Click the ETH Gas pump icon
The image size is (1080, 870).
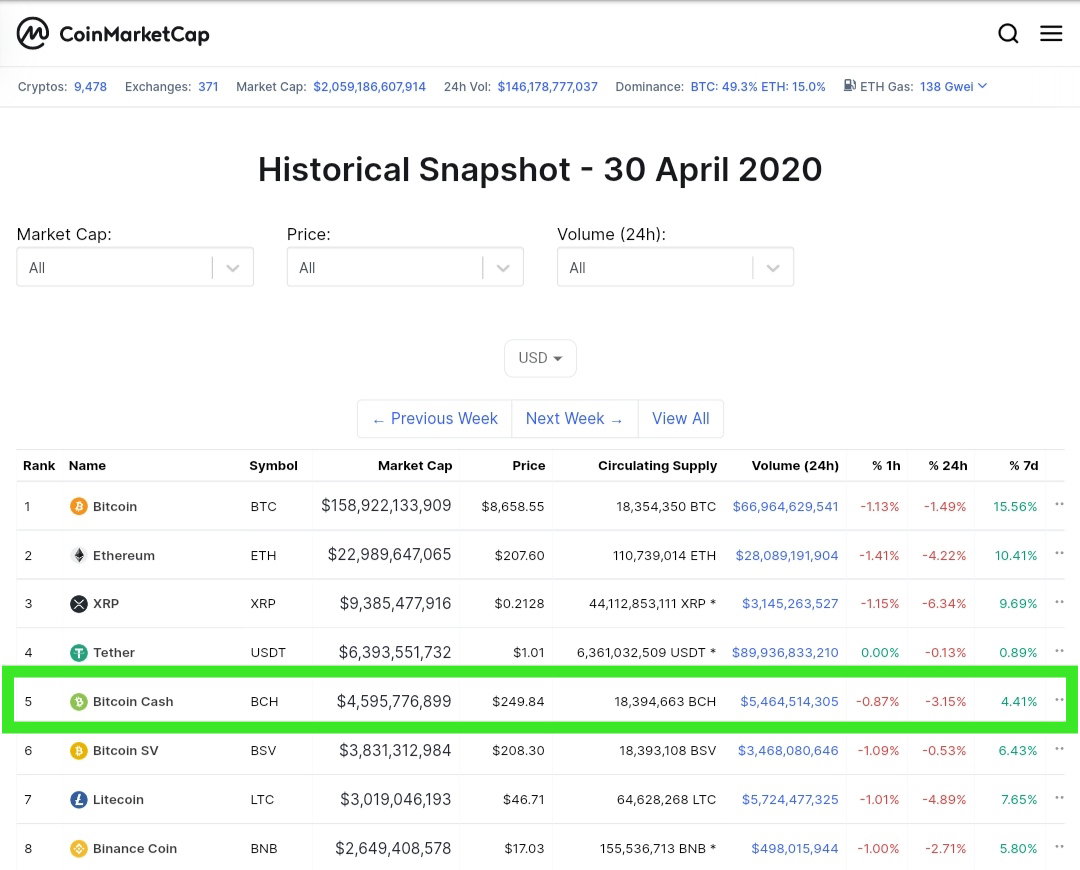pos(850,86)
